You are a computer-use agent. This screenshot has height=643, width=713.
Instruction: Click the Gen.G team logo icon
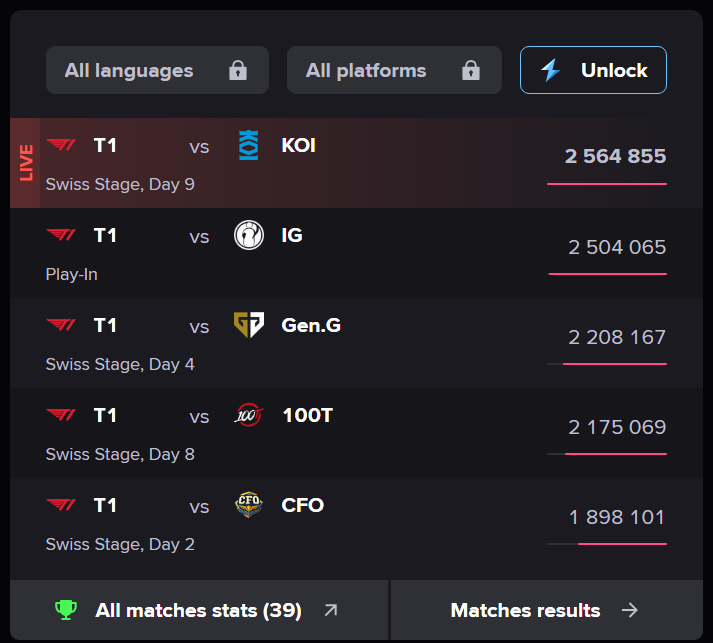pyautogui.click(x=248, y=326)
